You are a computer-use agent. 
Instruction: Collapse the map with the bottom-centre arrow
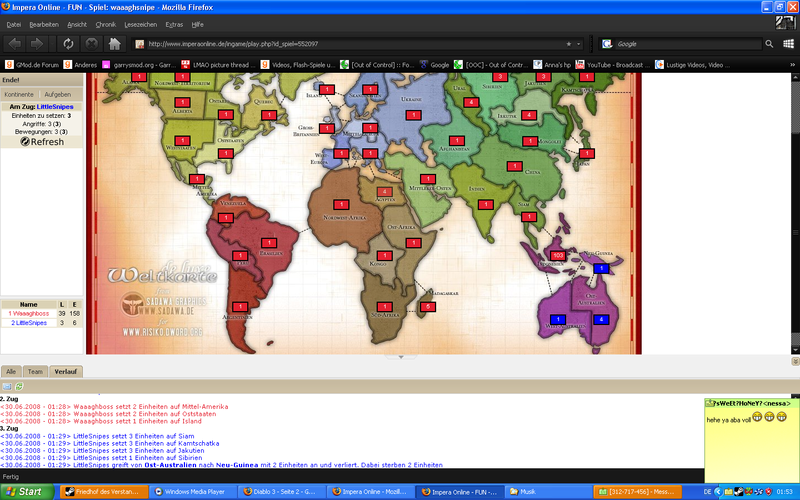(401, 357)
